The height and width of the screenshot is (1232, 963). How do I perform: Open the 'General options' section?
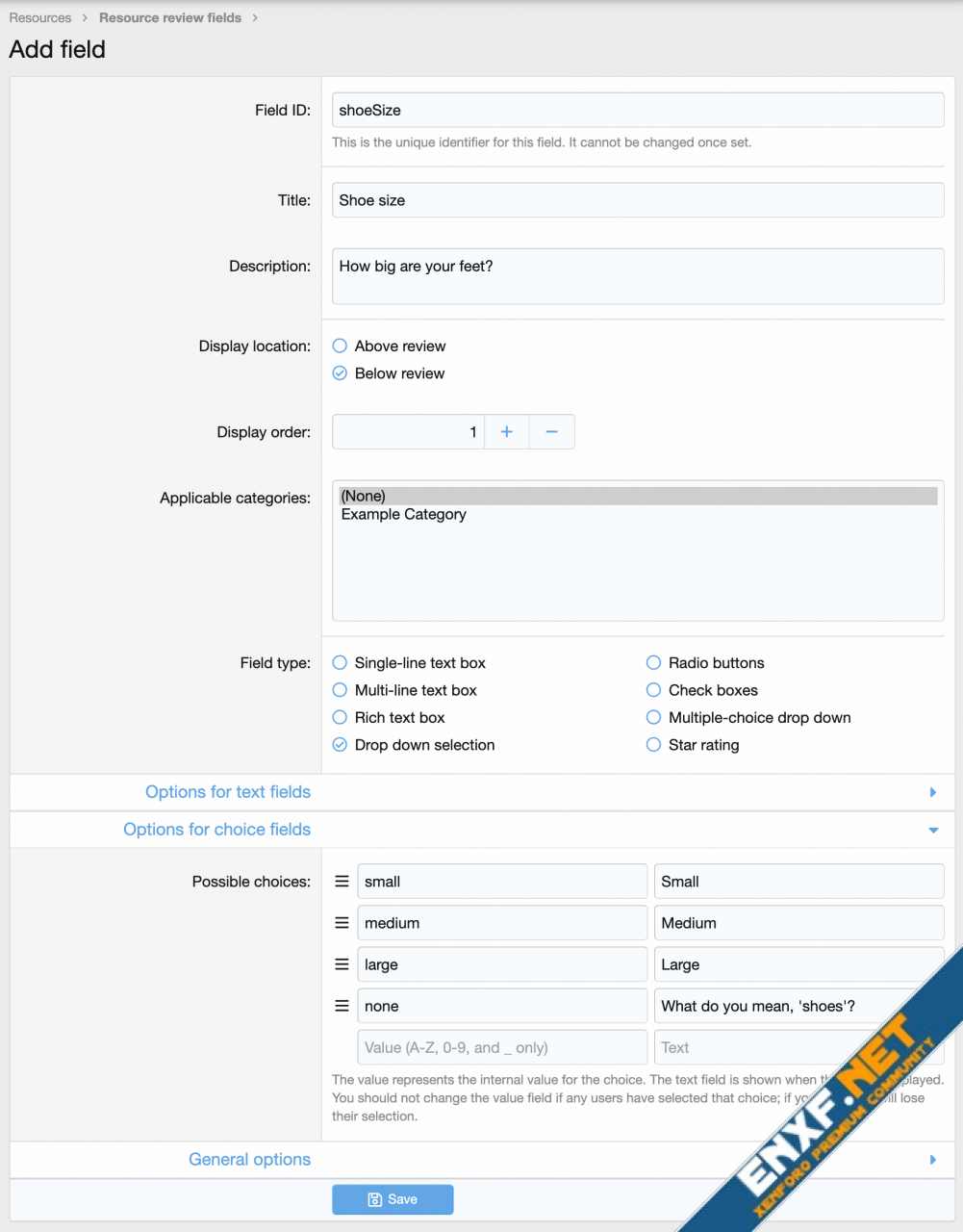249,1159
